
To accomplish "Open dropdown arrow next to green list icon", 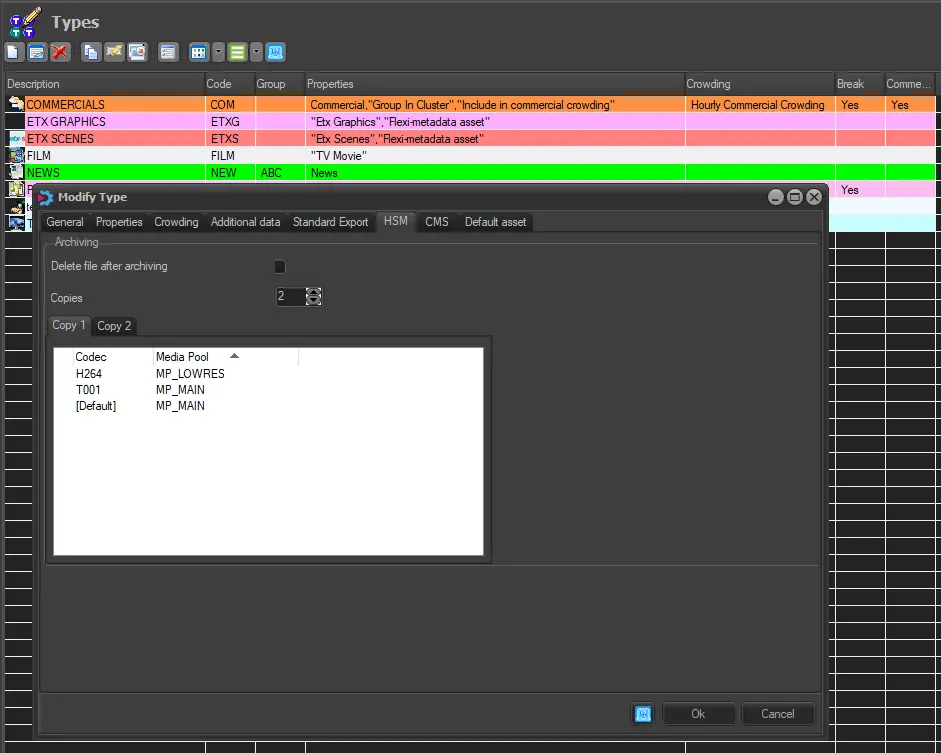I will click(256, 52).
